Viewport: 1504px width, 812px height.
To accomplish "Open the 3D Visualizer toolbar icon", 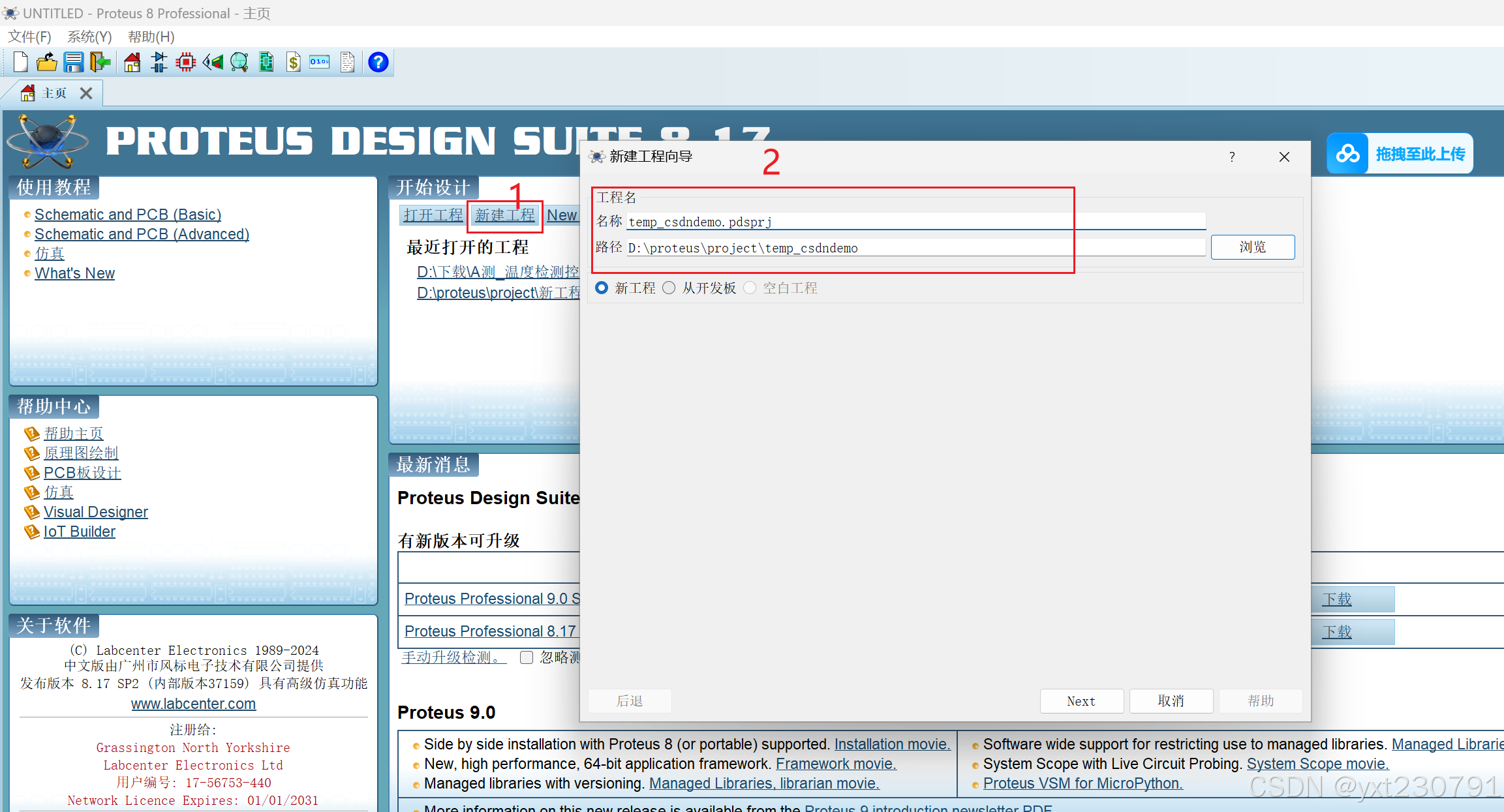I will pos(213,63).
